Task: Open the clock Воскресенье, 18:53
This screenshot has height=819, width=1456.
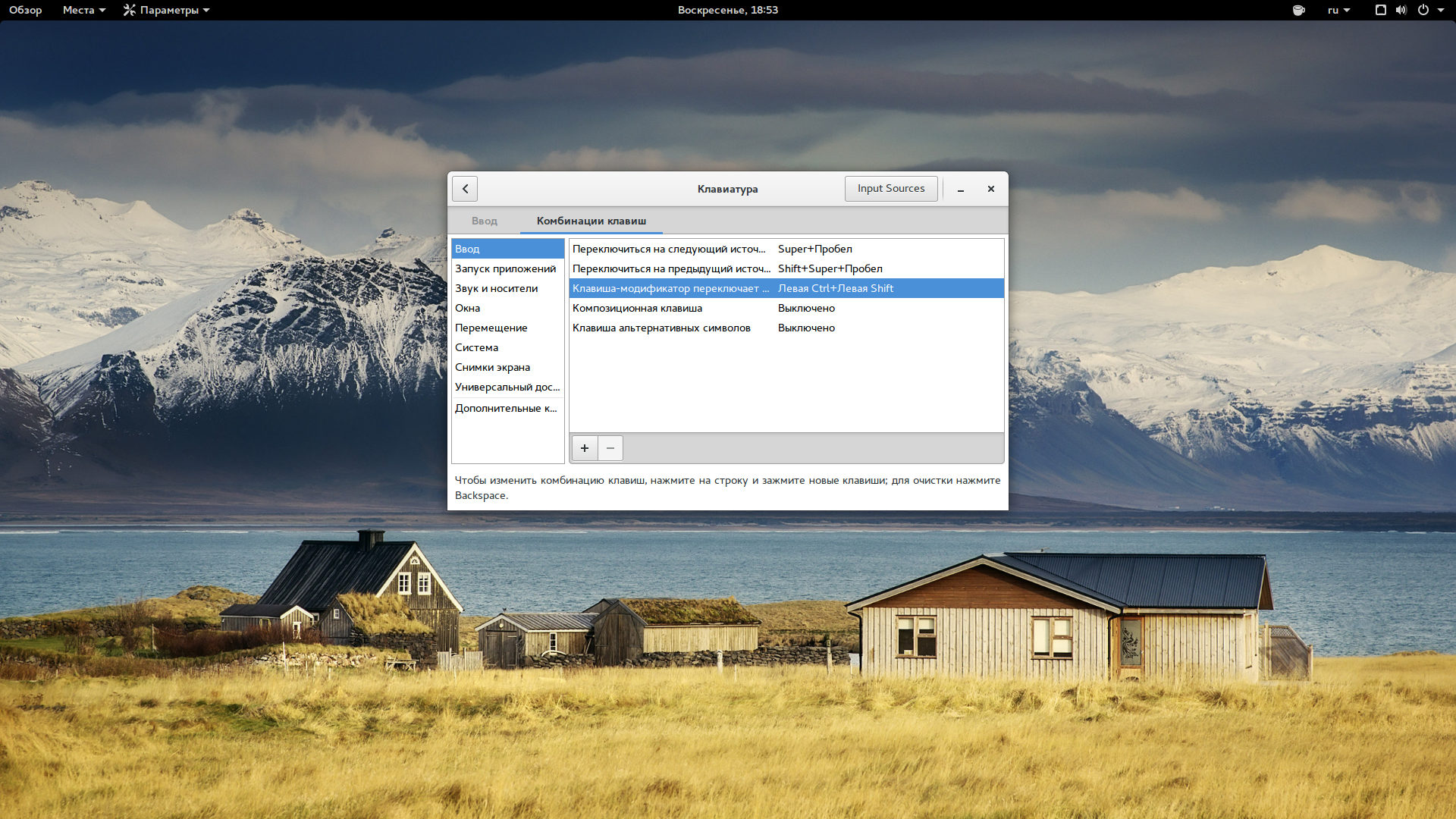Action: coord(728,10)
